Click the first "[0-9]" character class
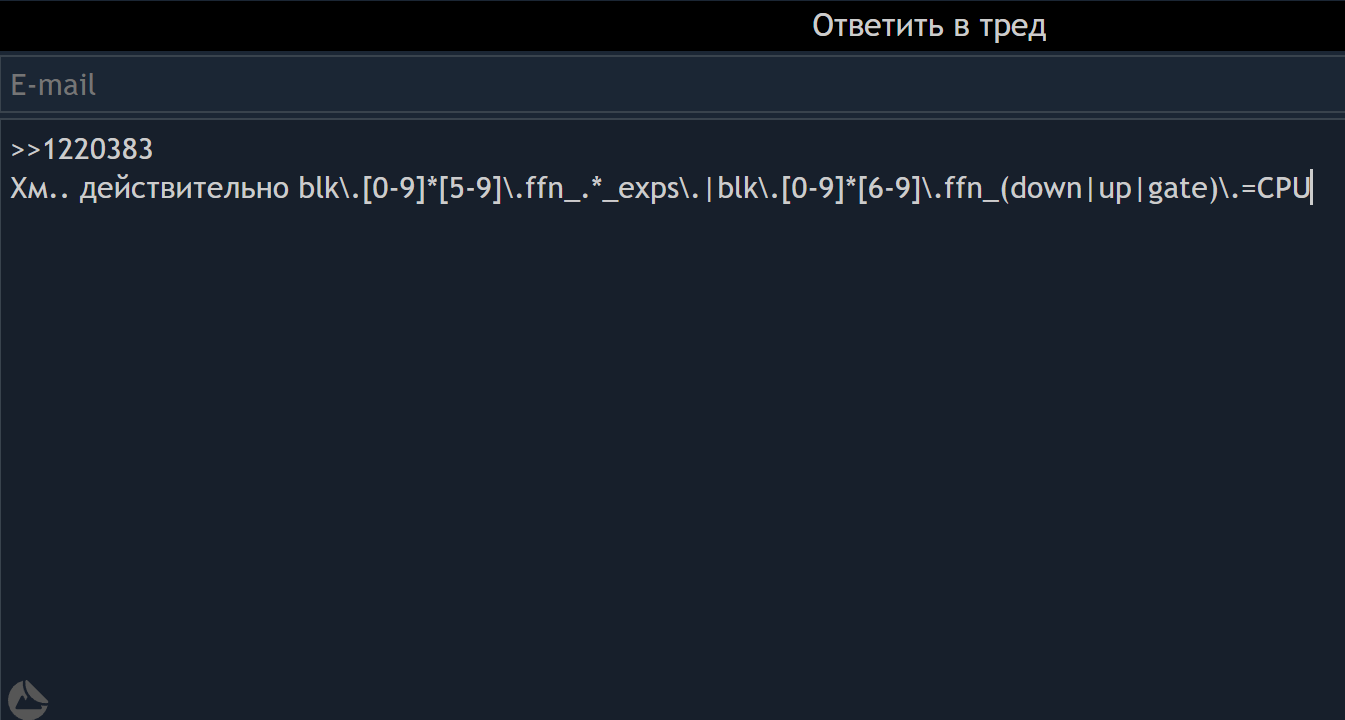This screenshot has width=1345, height=720. click(x=393, y=189)
